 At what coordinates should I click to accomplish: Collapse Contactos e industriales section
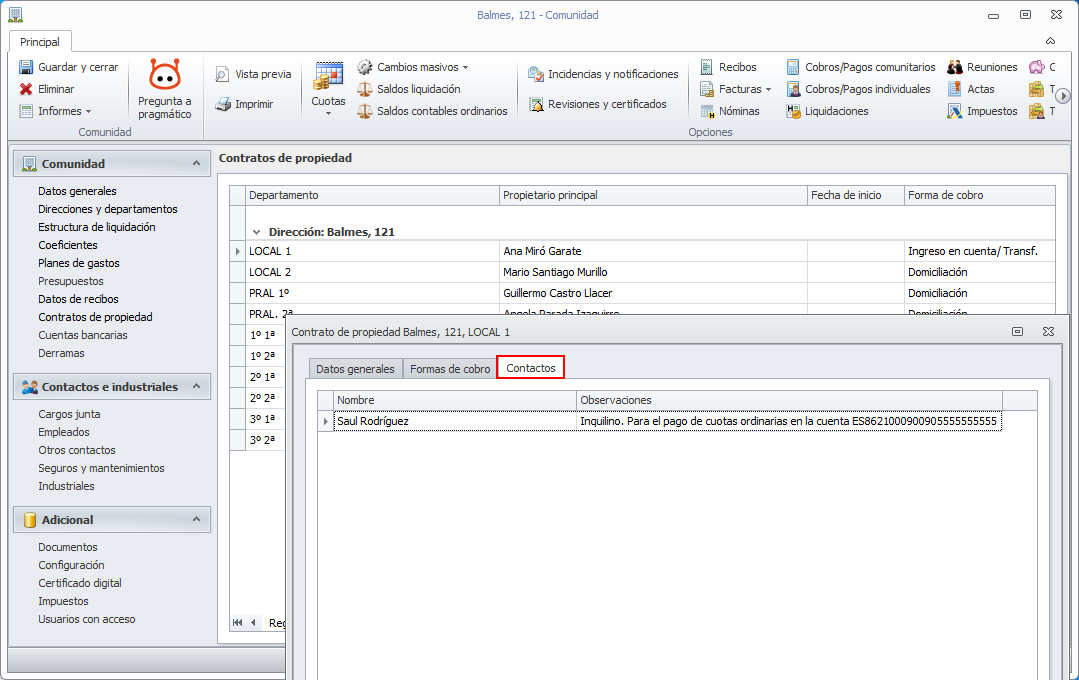196,387
